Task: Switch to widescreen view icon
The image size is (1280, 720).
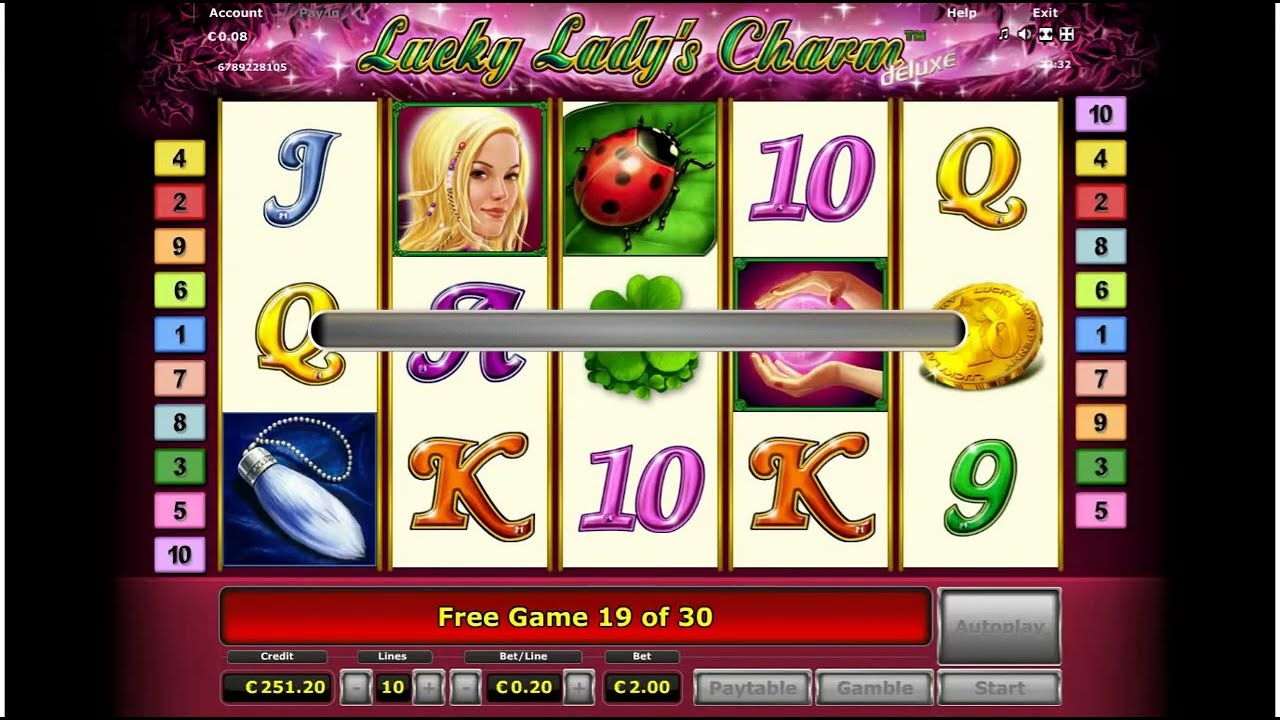Action: click(1046, 34)
